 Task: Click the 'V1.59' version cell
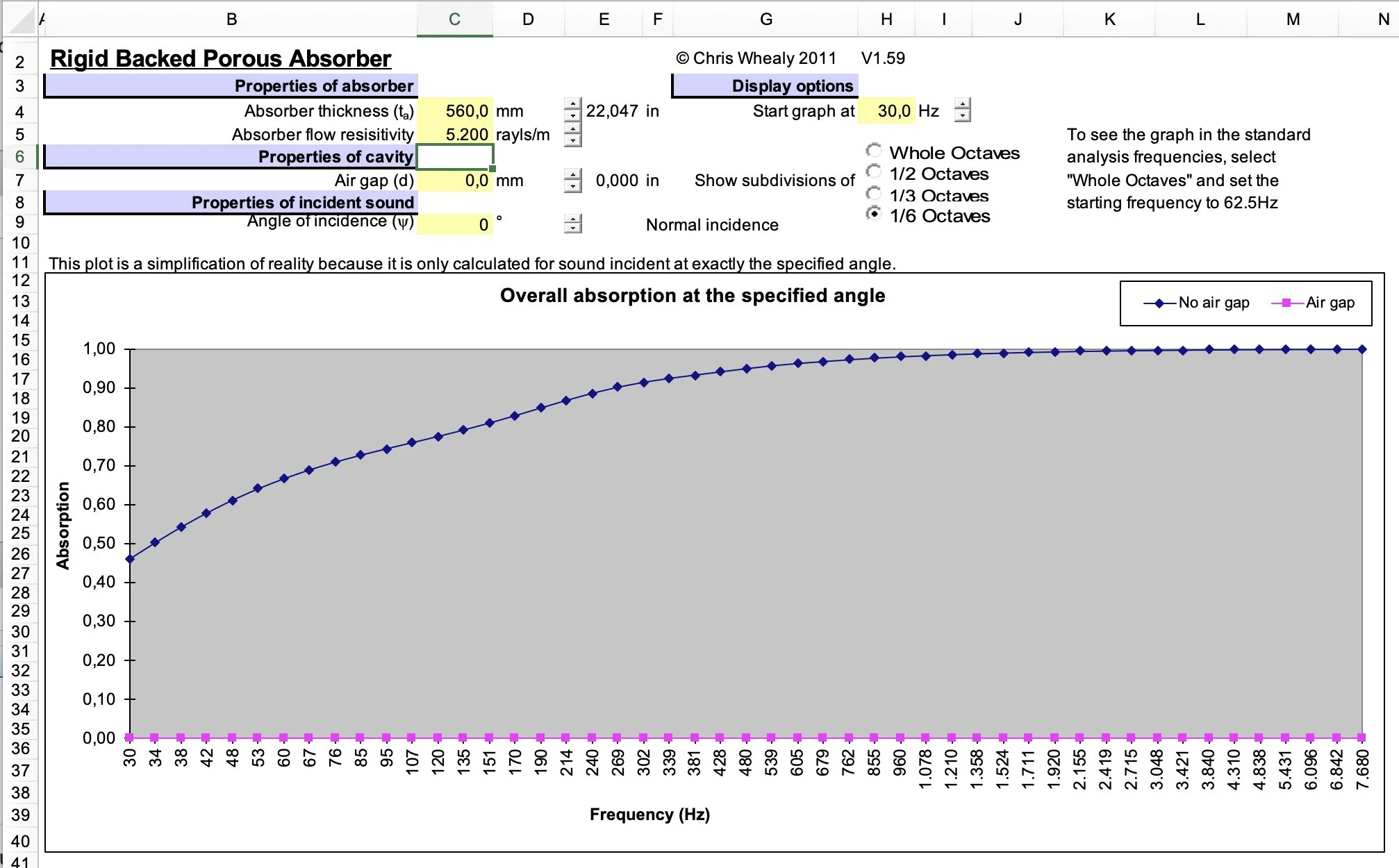883,58
